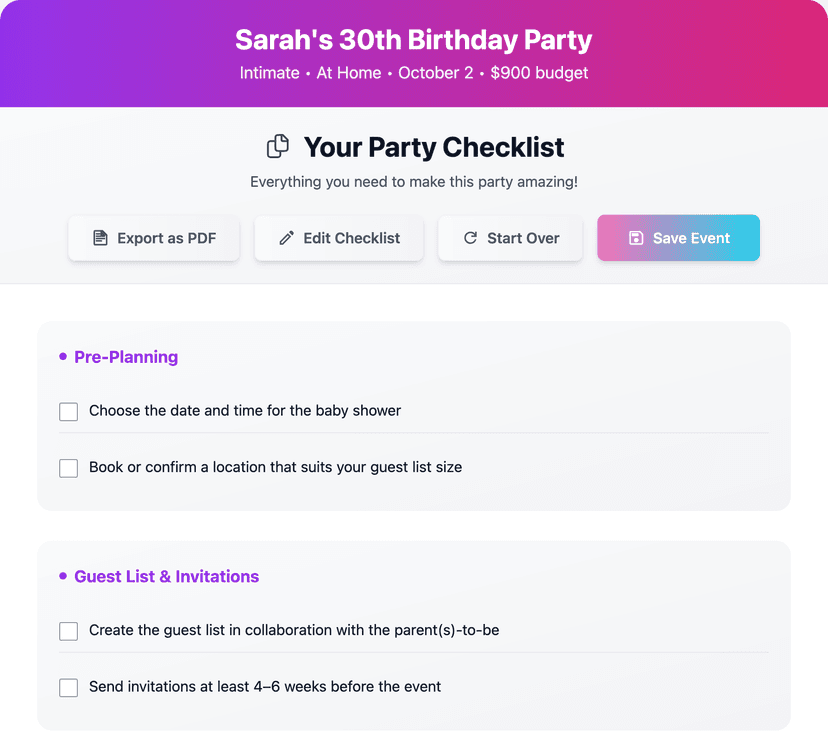Click the save icon inside Save Event button
This screenshot has height=746, width=828.
637,238
